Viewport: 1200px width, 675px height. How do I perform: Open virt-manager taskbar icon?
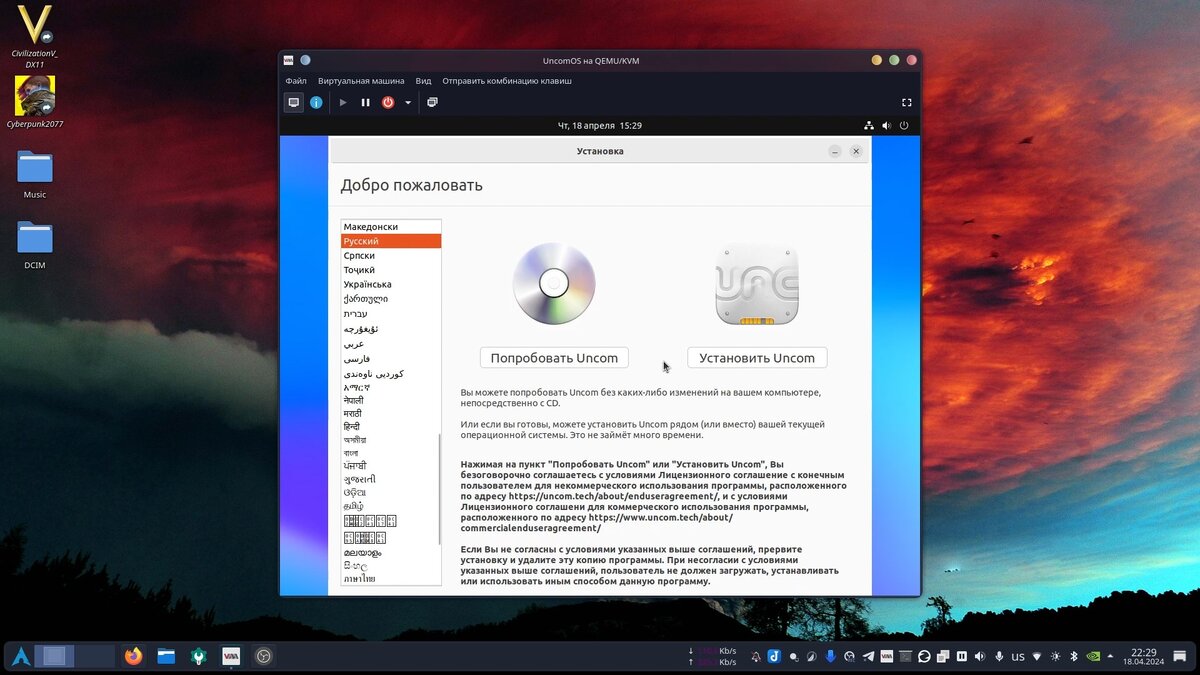pos(231,656)
